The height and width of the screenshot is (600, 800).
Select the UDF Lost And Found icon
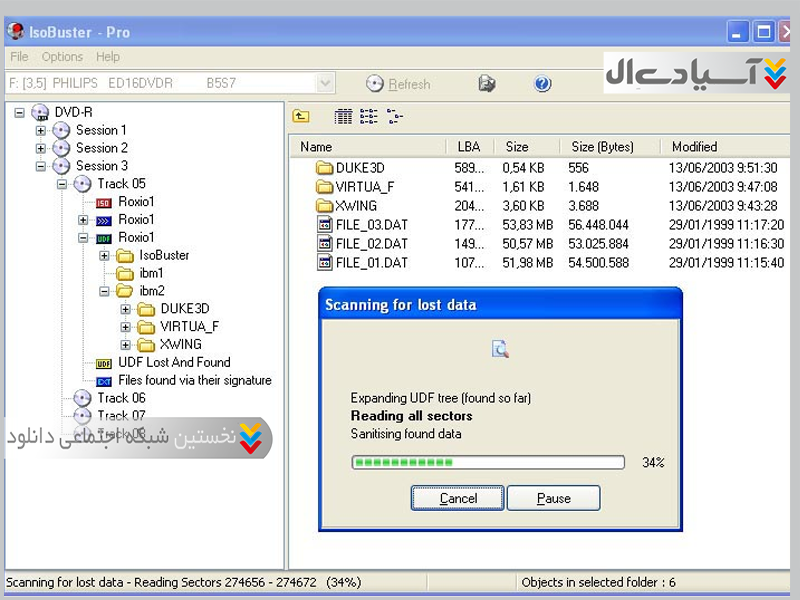tap(104, 363)
